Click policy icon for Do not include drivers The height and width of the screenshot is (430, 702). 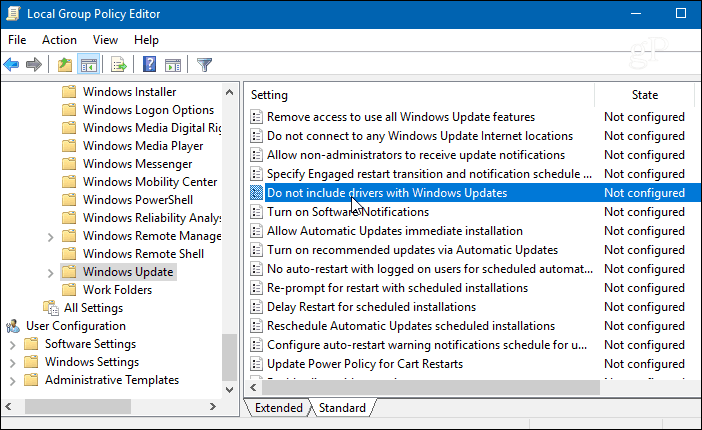(x=256, y=193)
